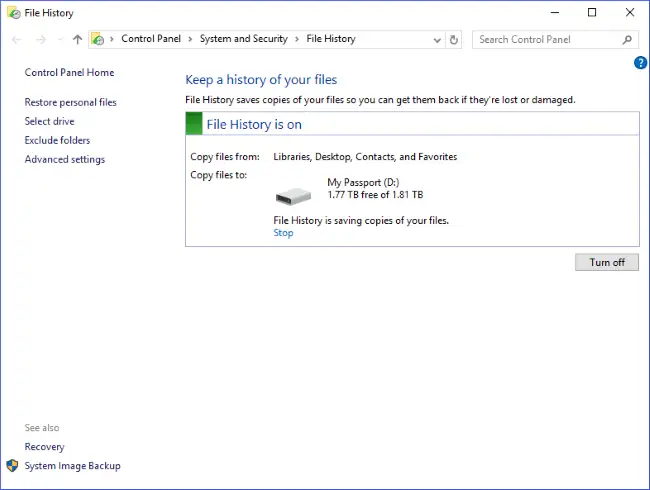Expand chevron after System and Security breadcrumb
The height and width of the screenshot is (490, 650).
point(297,39)
